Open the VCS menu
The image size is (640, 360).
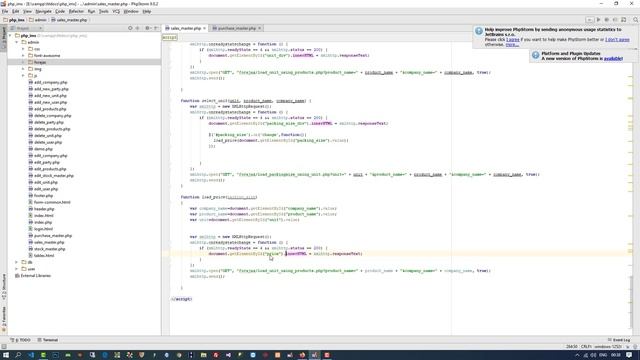point(116,11)
